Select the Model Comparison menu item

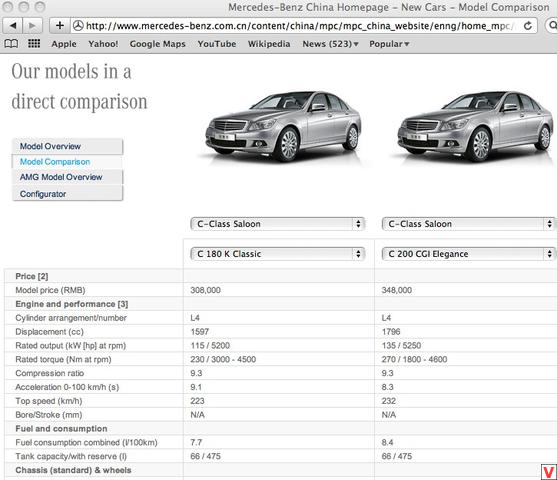pos(67,162)
